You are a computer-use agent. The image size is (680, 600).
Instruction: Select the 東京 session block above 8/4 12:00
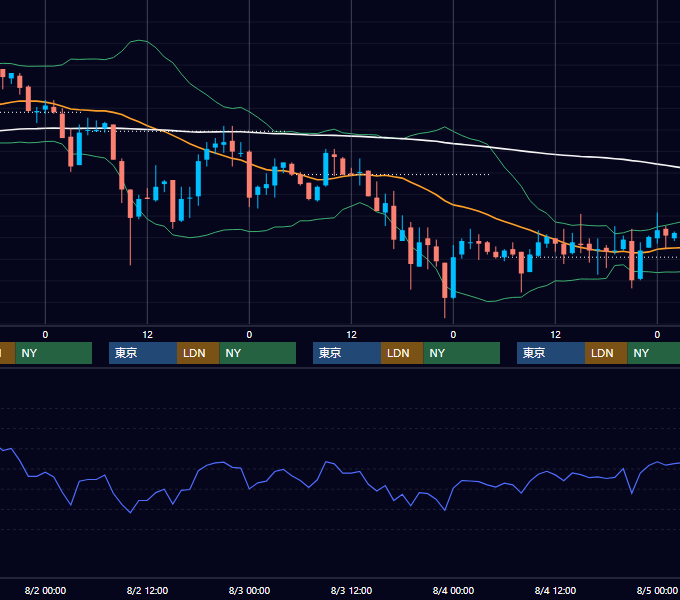(x=551, y=353)
